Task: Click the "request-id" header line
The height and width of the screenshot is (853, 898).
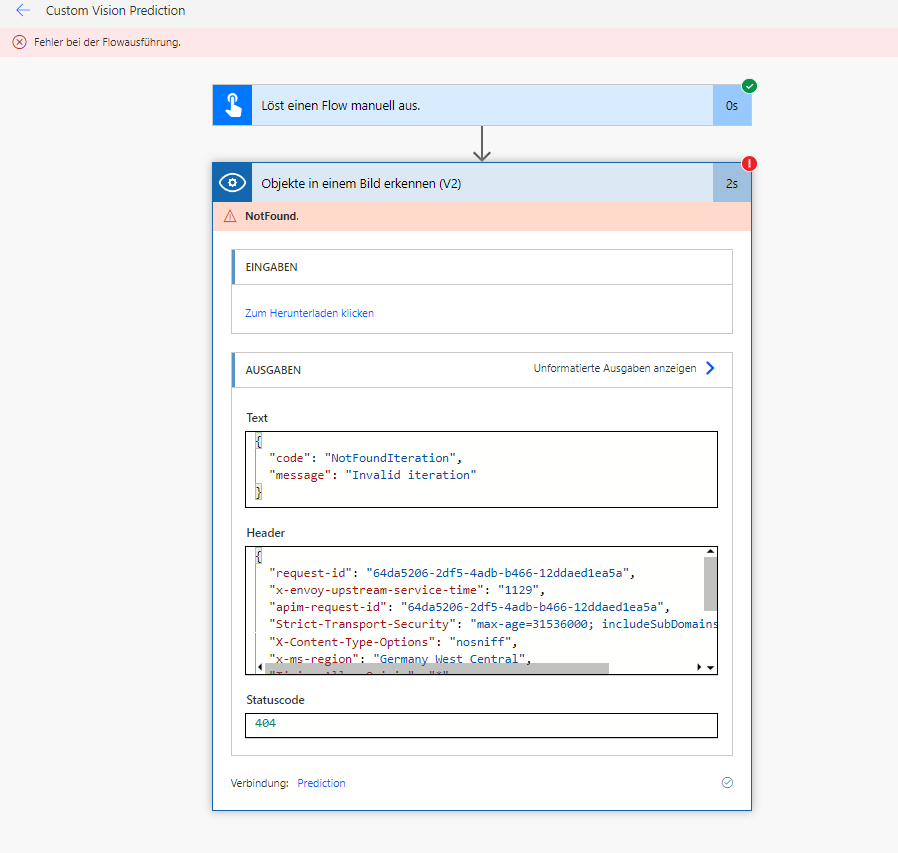Action: pyautogui.click(x=452, y=573)
